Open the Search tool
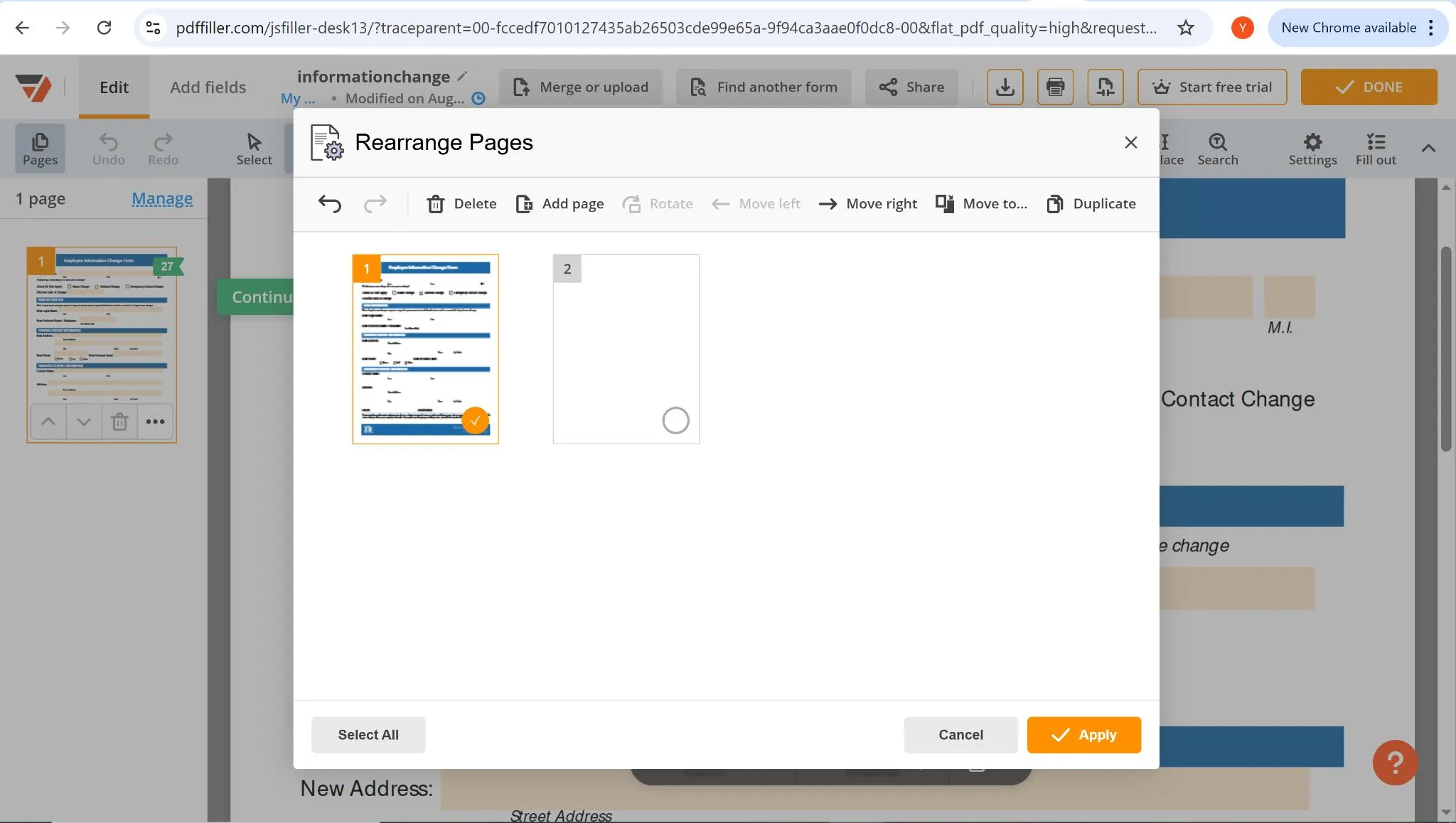 point(1216,148)
